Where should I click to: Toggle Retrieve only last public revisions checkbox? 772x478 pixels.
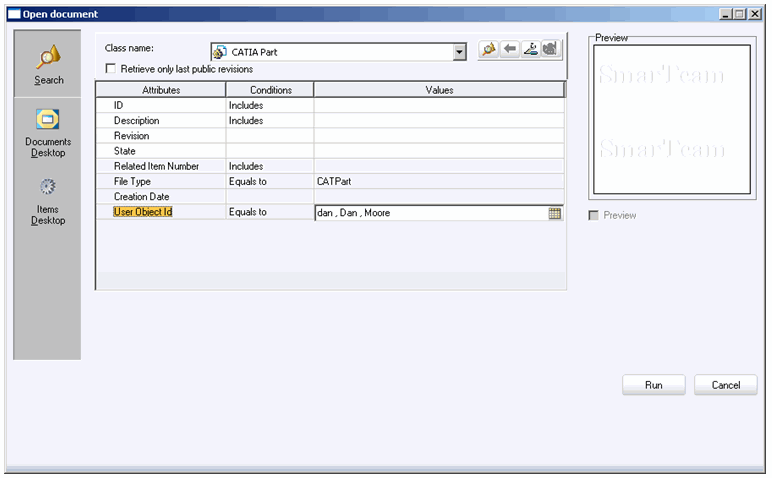(111, 69)
